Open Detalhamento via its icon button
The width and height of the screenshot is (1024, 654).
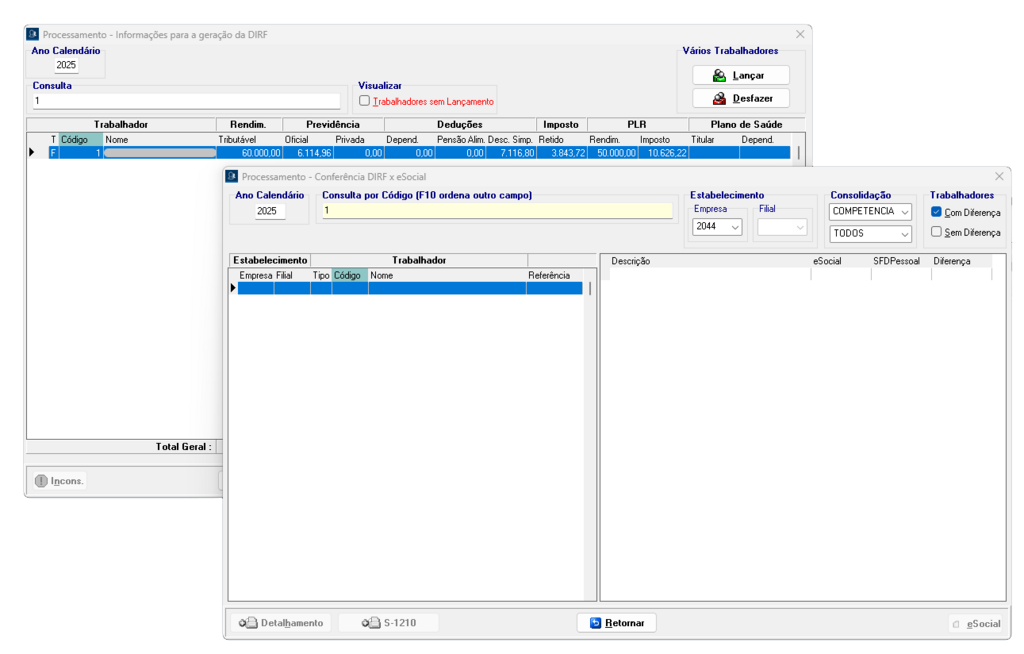click(281, 623)
